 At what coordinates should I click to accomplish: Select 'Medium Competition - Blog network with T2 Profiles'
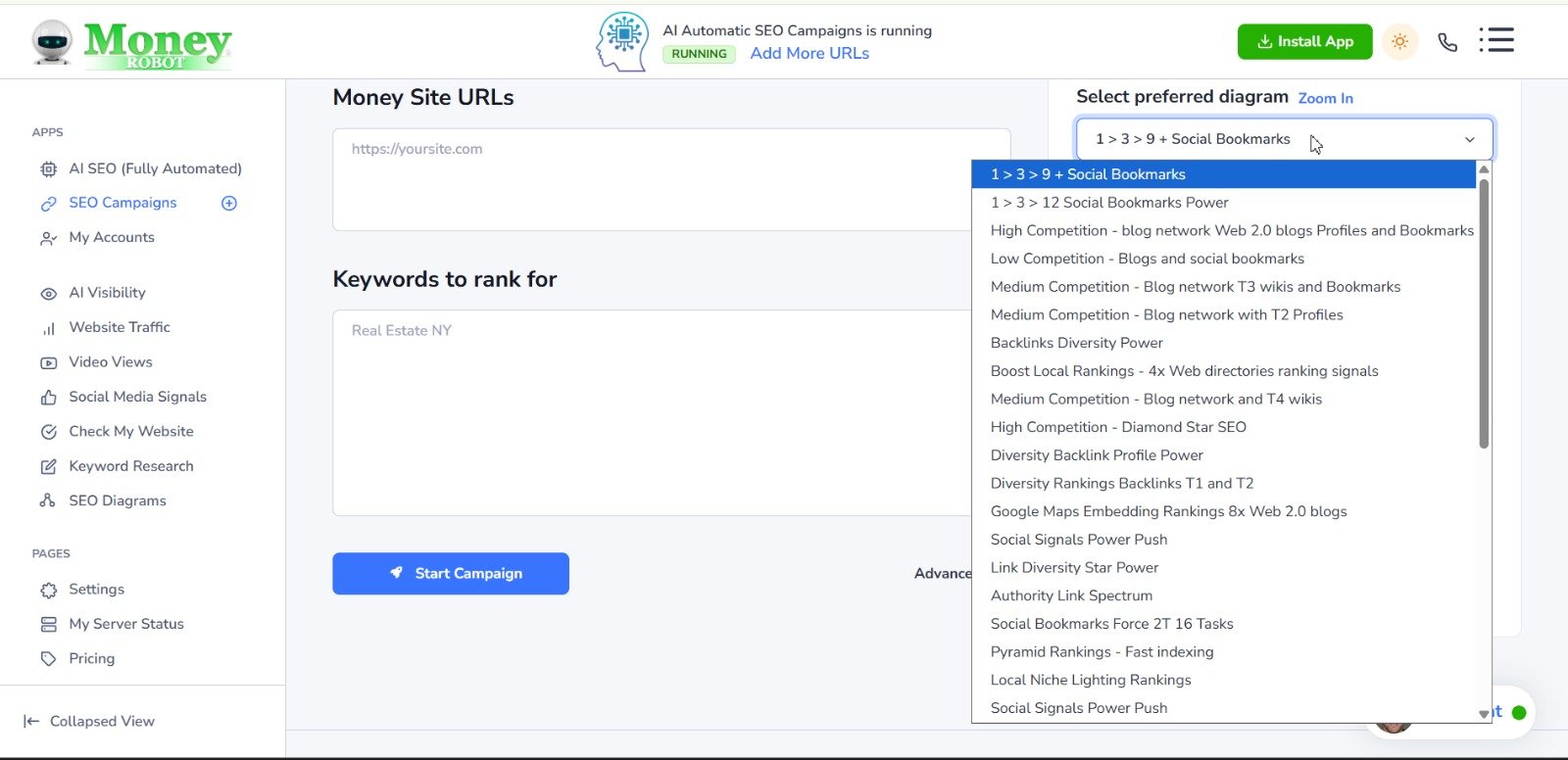pyautogui.click(x=1223, y=315)
